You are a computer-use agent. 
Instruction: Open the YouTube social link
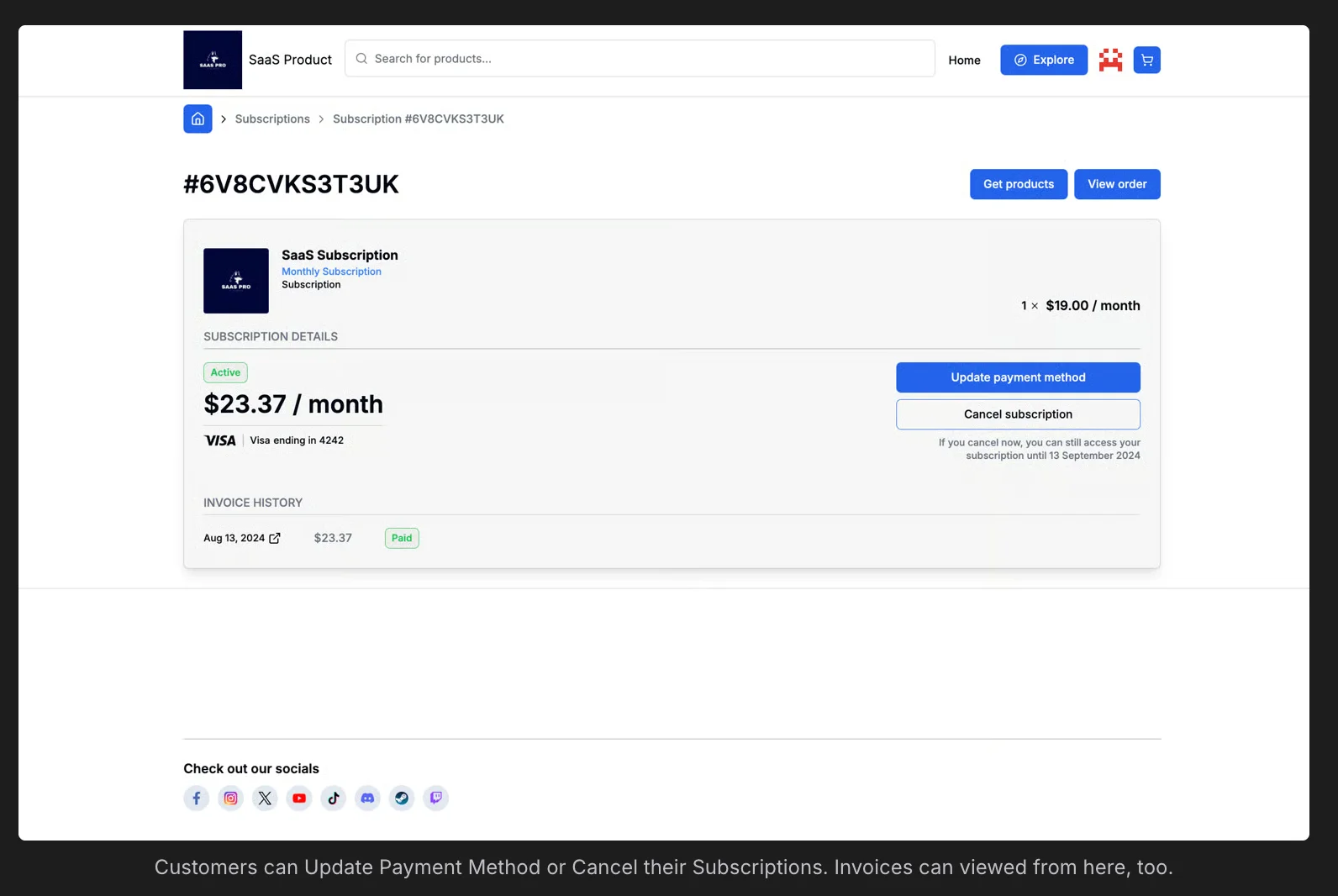(x=299, y=798)
